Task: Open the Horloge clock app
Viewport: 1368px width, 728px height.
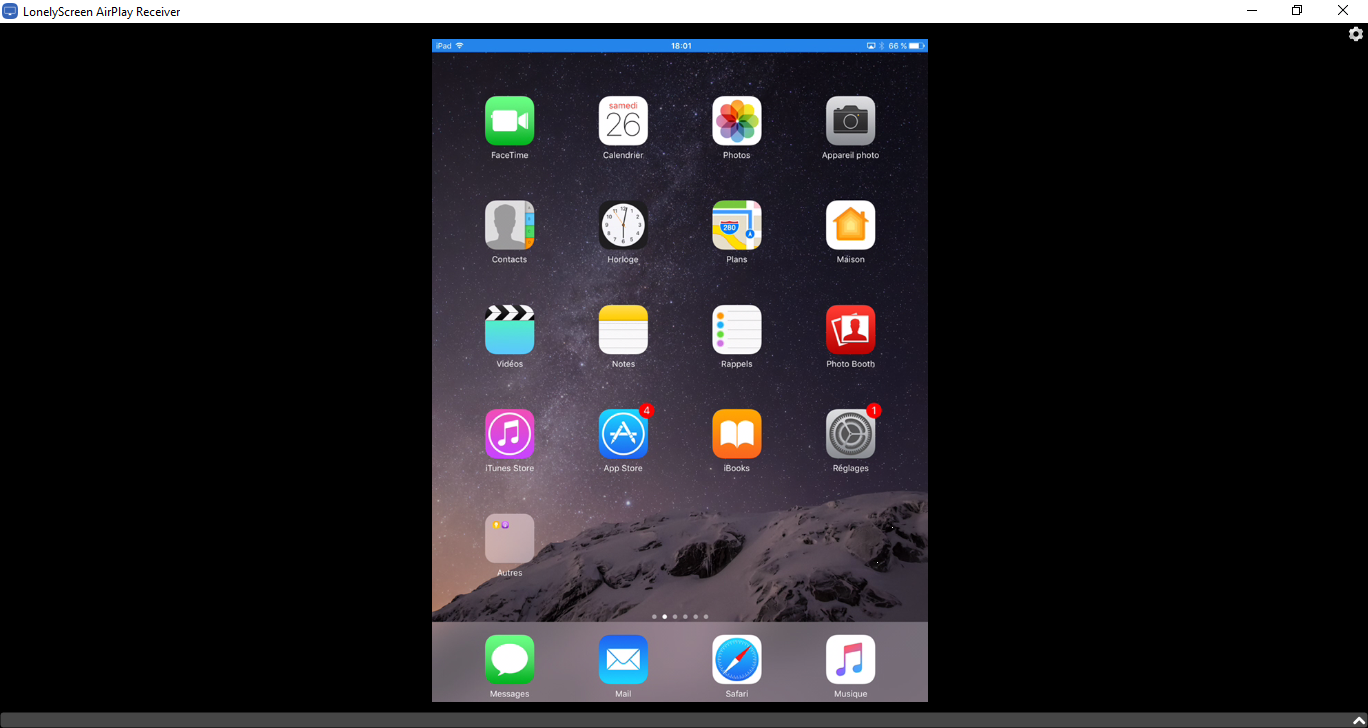Action: (623, 225)
